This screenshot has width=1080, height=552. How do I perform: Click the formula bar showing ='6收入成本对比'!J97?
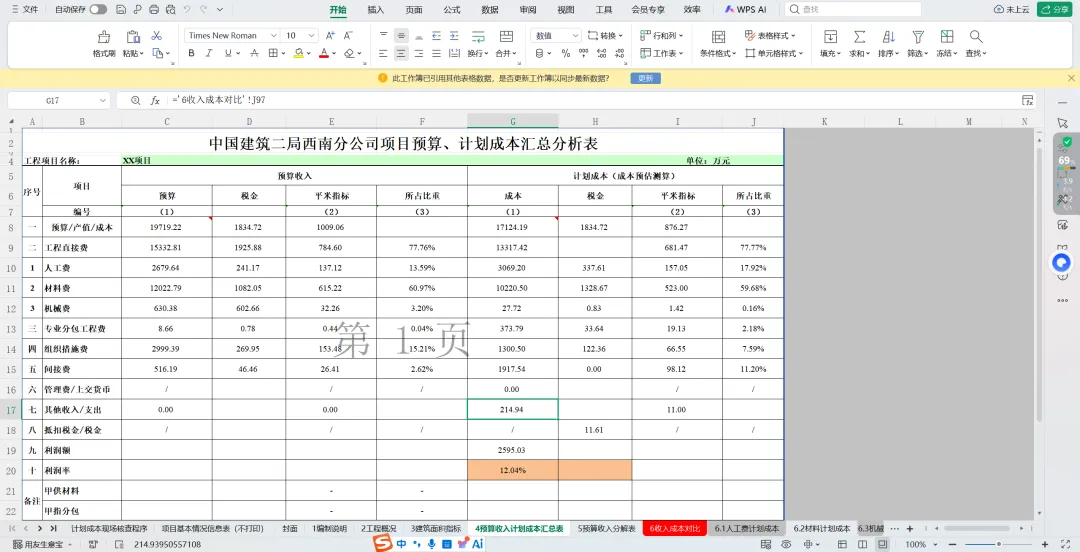coord(592,100)
